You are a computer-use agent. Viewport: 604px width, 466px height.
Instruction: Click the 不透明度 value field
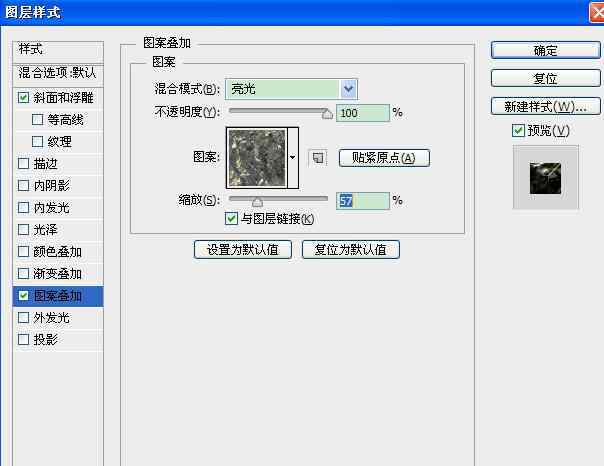click(x=362, y=113)
